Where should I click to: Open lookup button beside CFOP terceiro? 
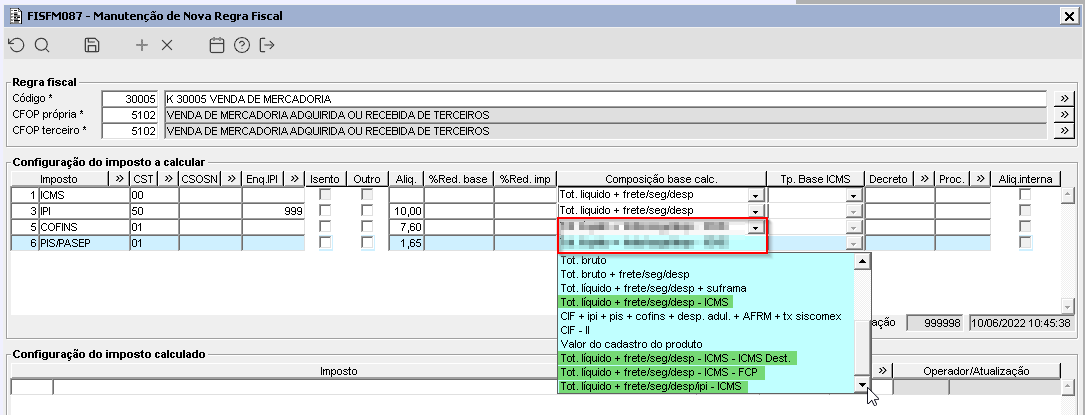[1064, 131]
